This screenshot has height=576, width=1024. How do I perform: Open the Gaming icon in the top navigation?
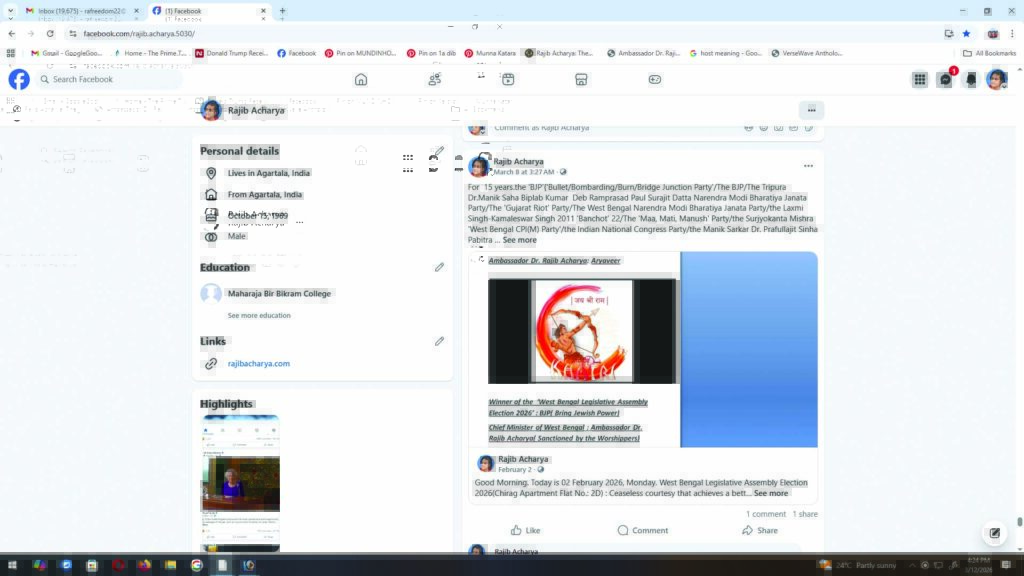pyautogui.click(x=655, y=80)
